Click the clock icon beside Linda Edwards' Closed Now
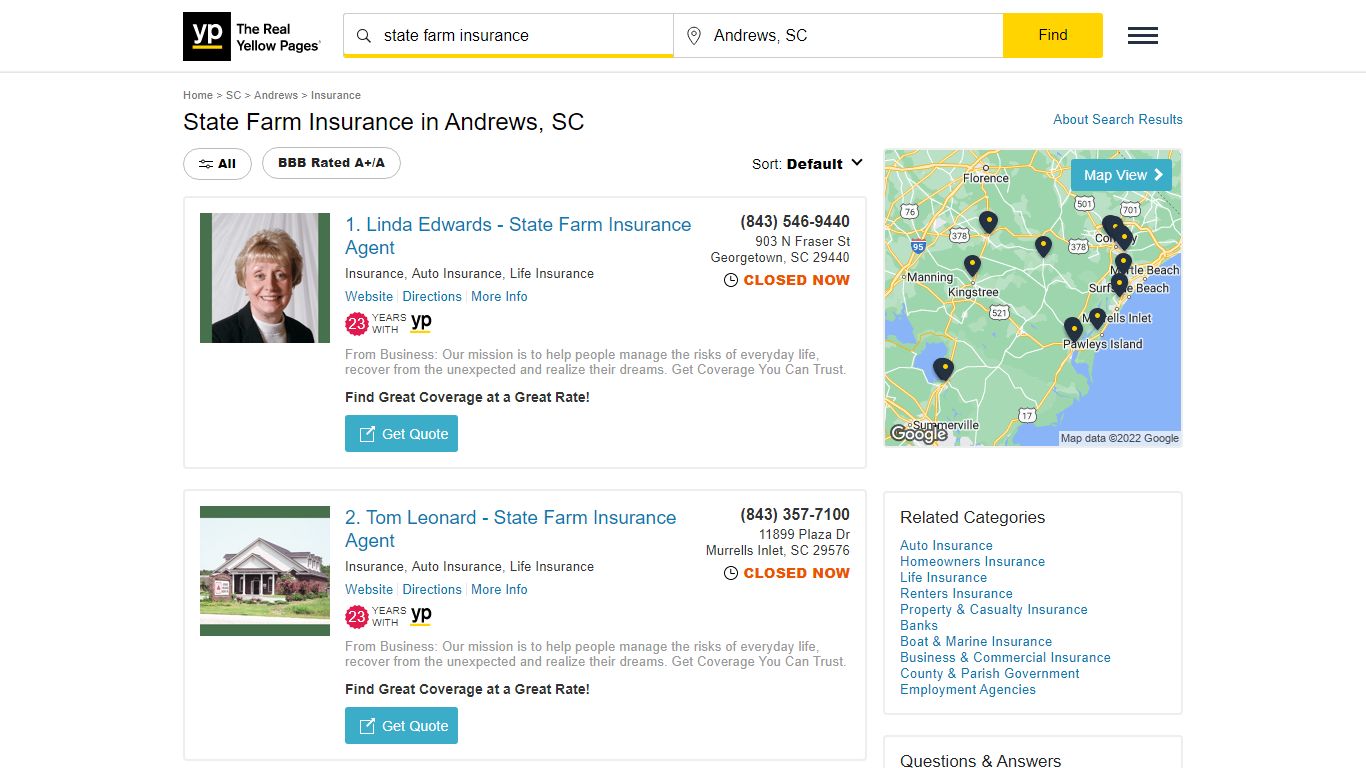 click(x=731, y=281)
